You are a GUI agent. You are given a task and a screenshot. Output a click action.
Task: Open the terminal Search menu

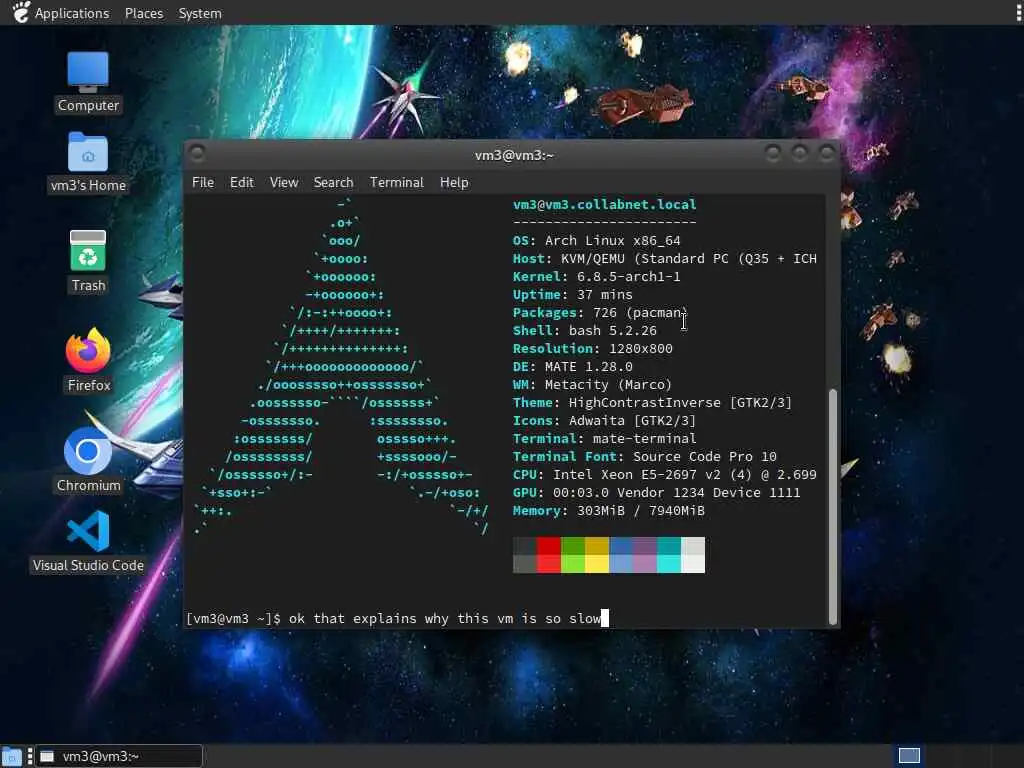click(333, 182)
